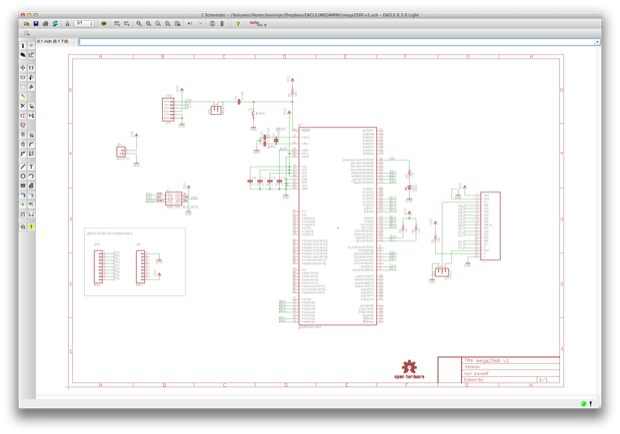
Task: Select the Wire line tool
Action: [x=23, y=166]
